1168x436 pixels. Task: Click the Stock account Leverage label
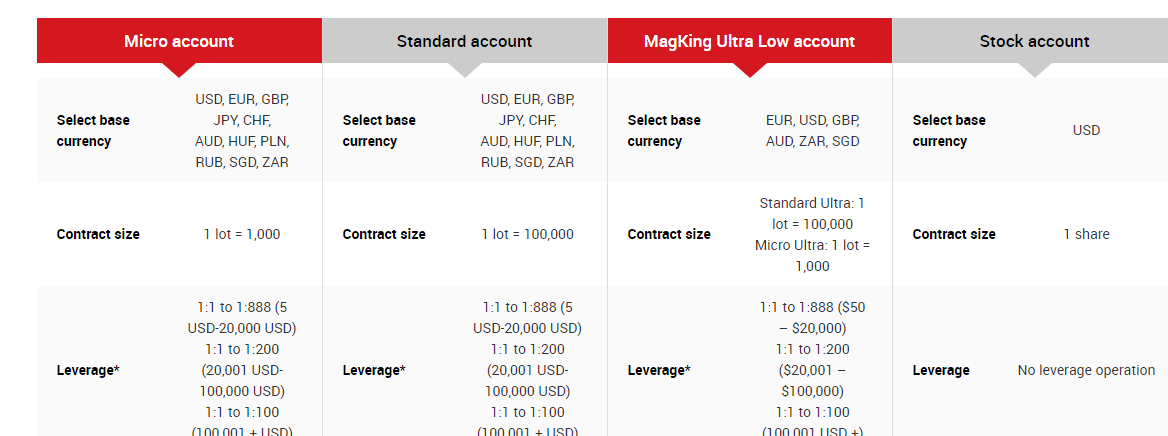click(941, 370)
